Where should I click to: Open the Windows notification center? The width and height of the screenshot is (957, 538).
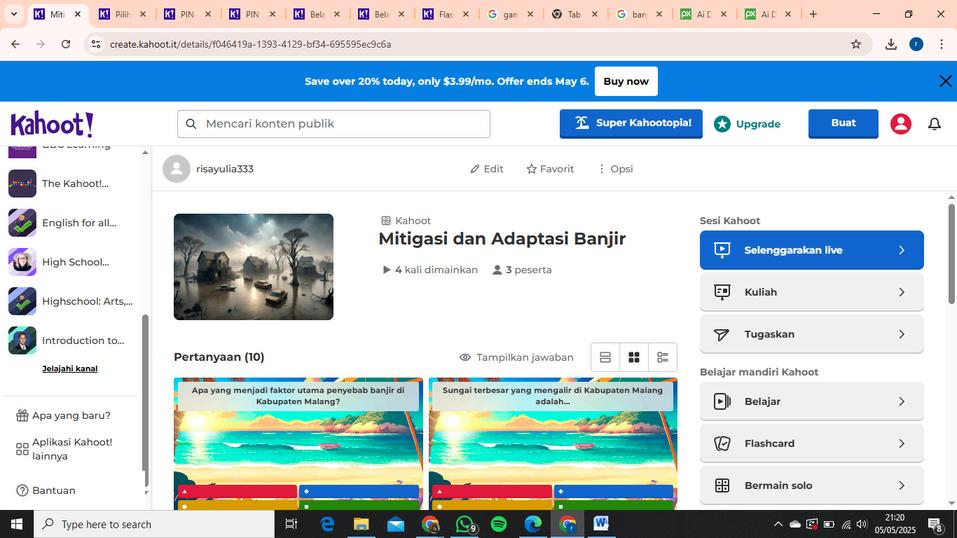[x=935, y=524]
